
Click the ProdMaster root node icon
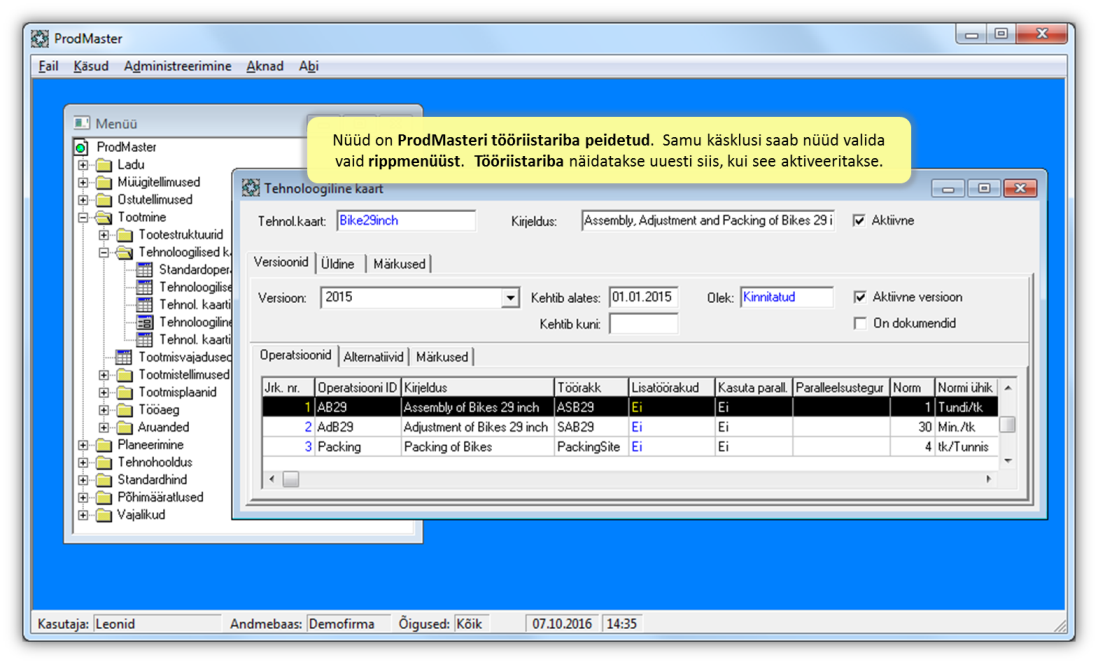[x=81, y=147]
